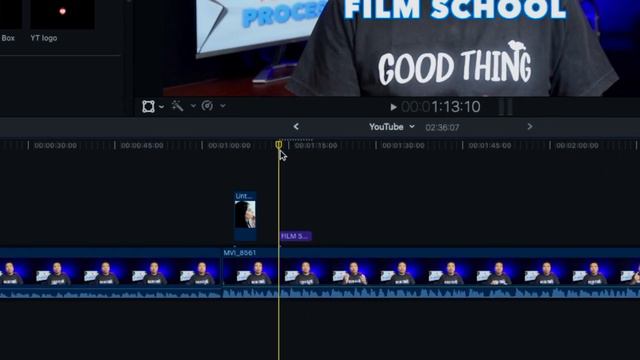Expand the enhancements dropdown chevron
Viewport: 640px width, 360px height.
pyautogui.click(x=193, y=106)
